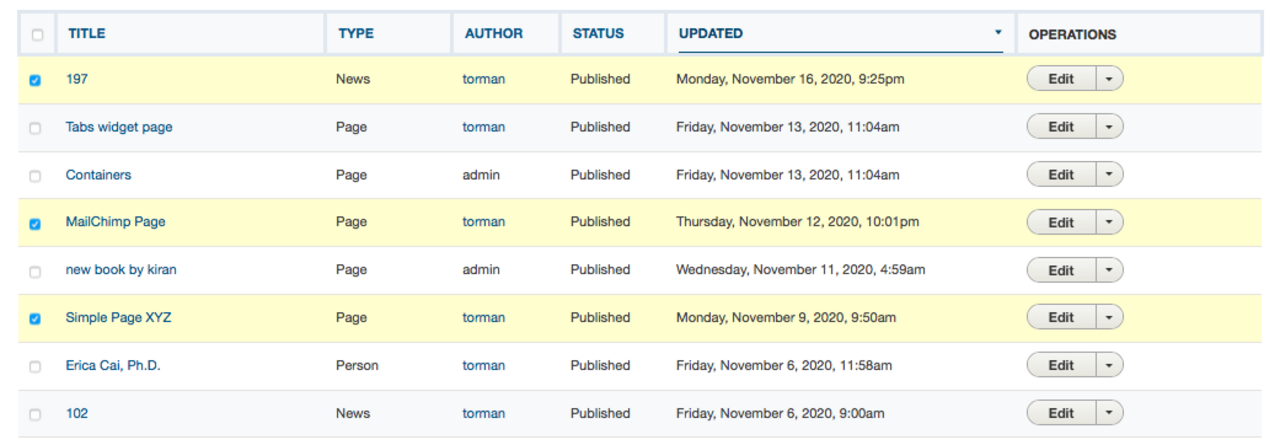This screenshot has width=1280, height=445.
Task: Open dropdown arrow beside Containers Edit
Action: (x=1109, y=175)
